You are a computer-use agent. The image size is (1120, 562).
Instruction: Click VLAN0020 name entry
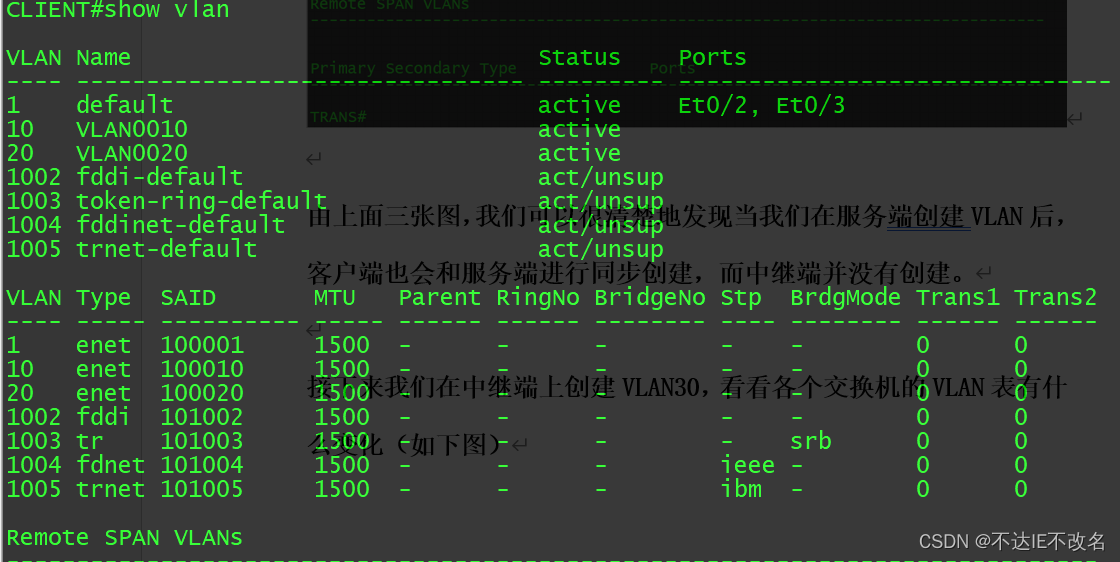pyautogui.click(x=132, y=153)
